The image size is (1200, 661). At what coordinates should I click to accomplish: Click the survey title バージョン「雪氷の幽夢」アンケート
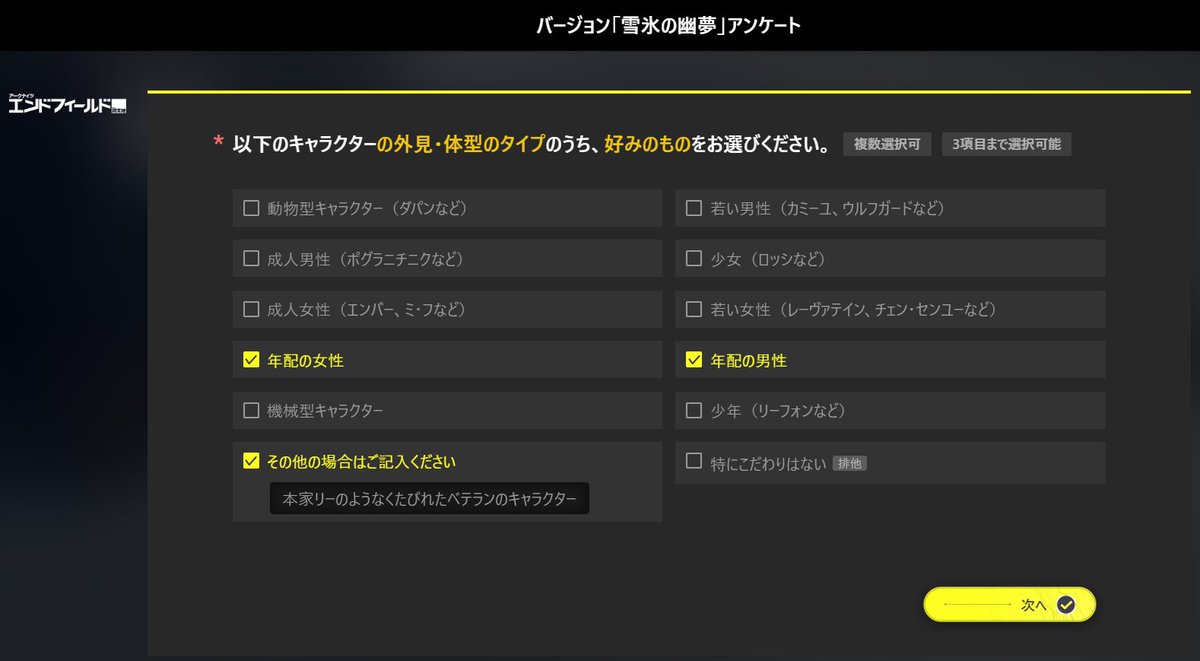tap(669, 26)
